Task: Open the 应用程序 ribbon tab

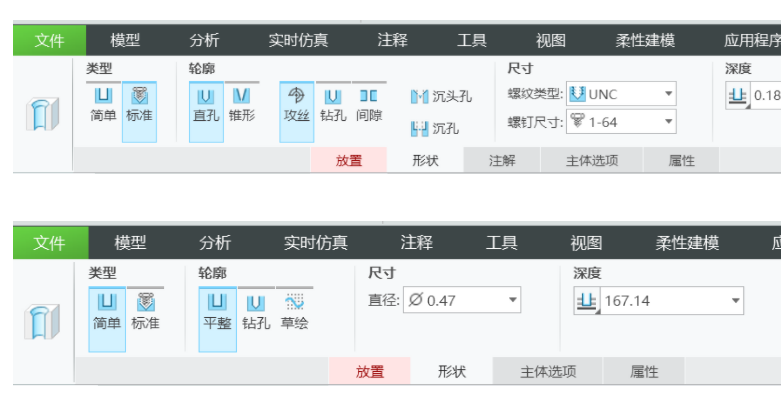Action: pyautogui.click(x=751, y=41)
